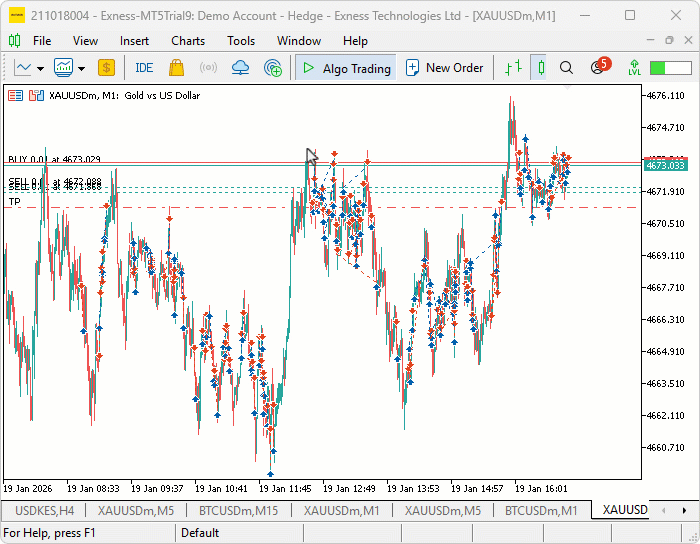The height and width of the screenshot is (544, 700).
Task: Open account notifications with badge 5
Action: [x=600, y=66]
